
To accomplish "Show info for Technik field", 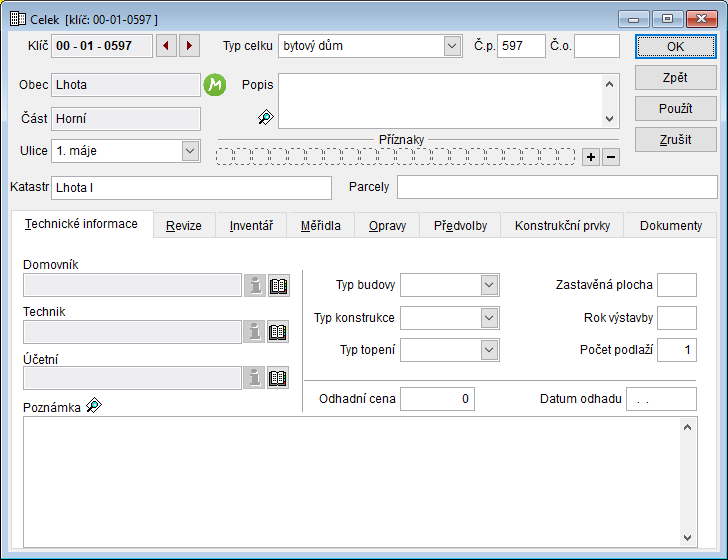I will point(255,332).
